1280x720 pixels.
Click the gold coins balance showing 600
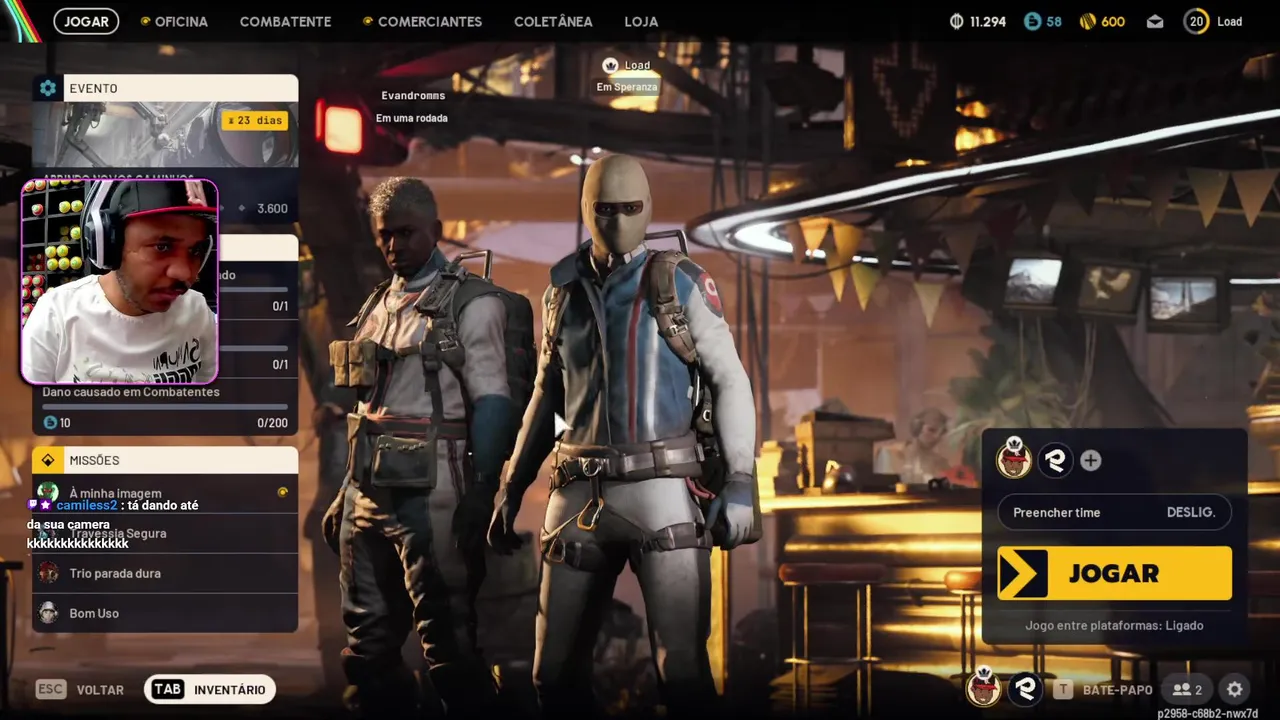tap(1102, 21)
